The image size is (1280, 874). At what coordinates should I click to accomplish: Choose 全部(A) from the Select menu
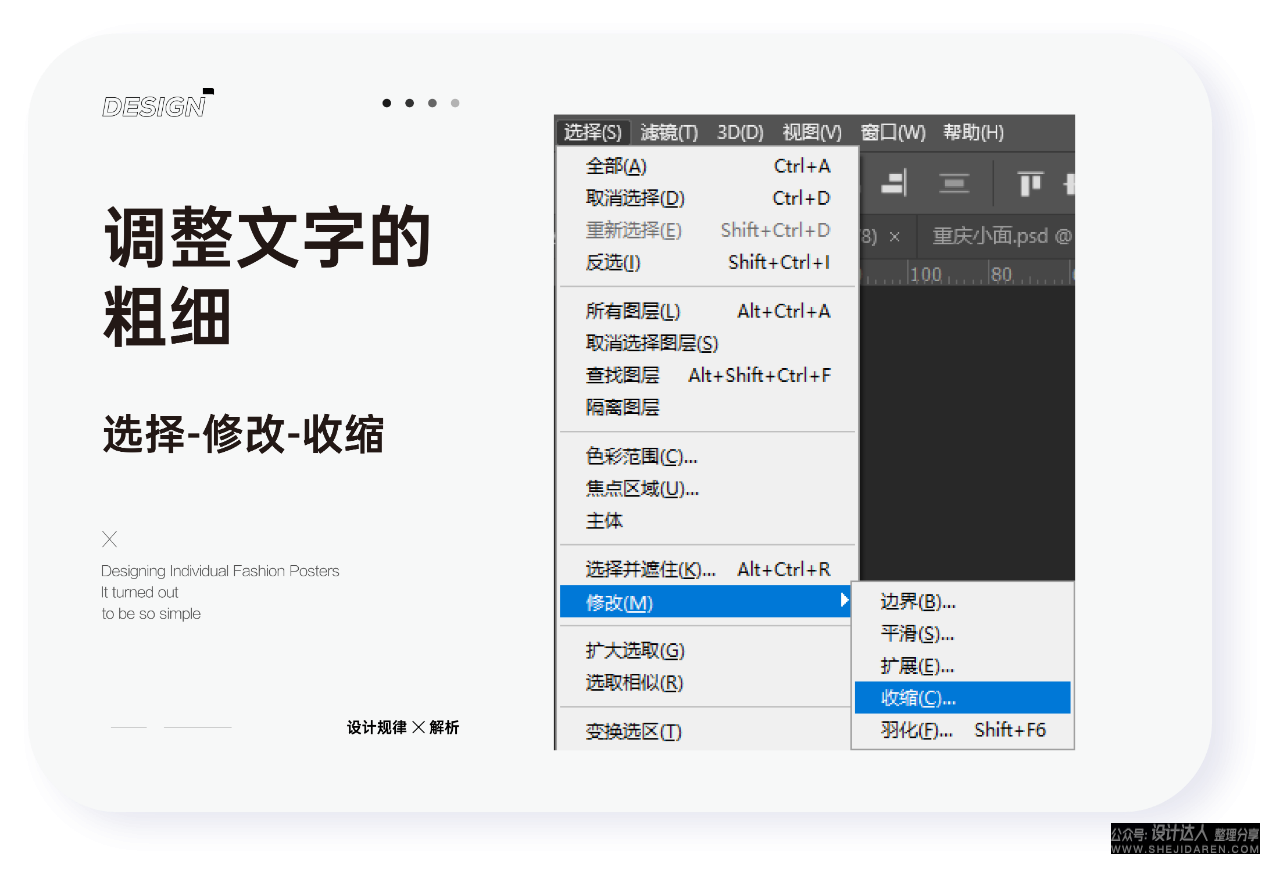pyautogui.click(x=707, y=166)
